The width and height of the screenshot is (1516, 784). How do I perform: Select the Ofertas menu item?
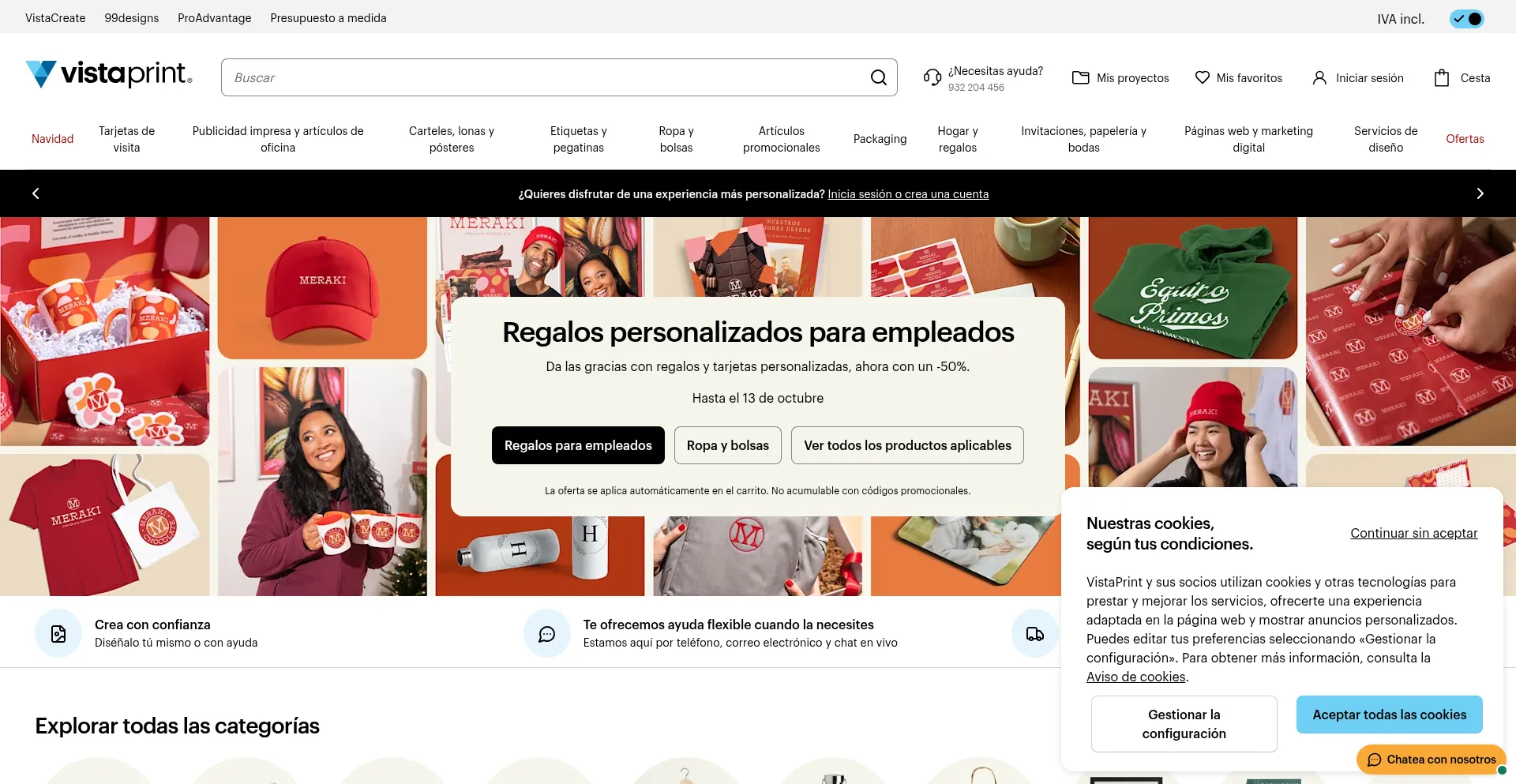click(x=1465, y=139)
